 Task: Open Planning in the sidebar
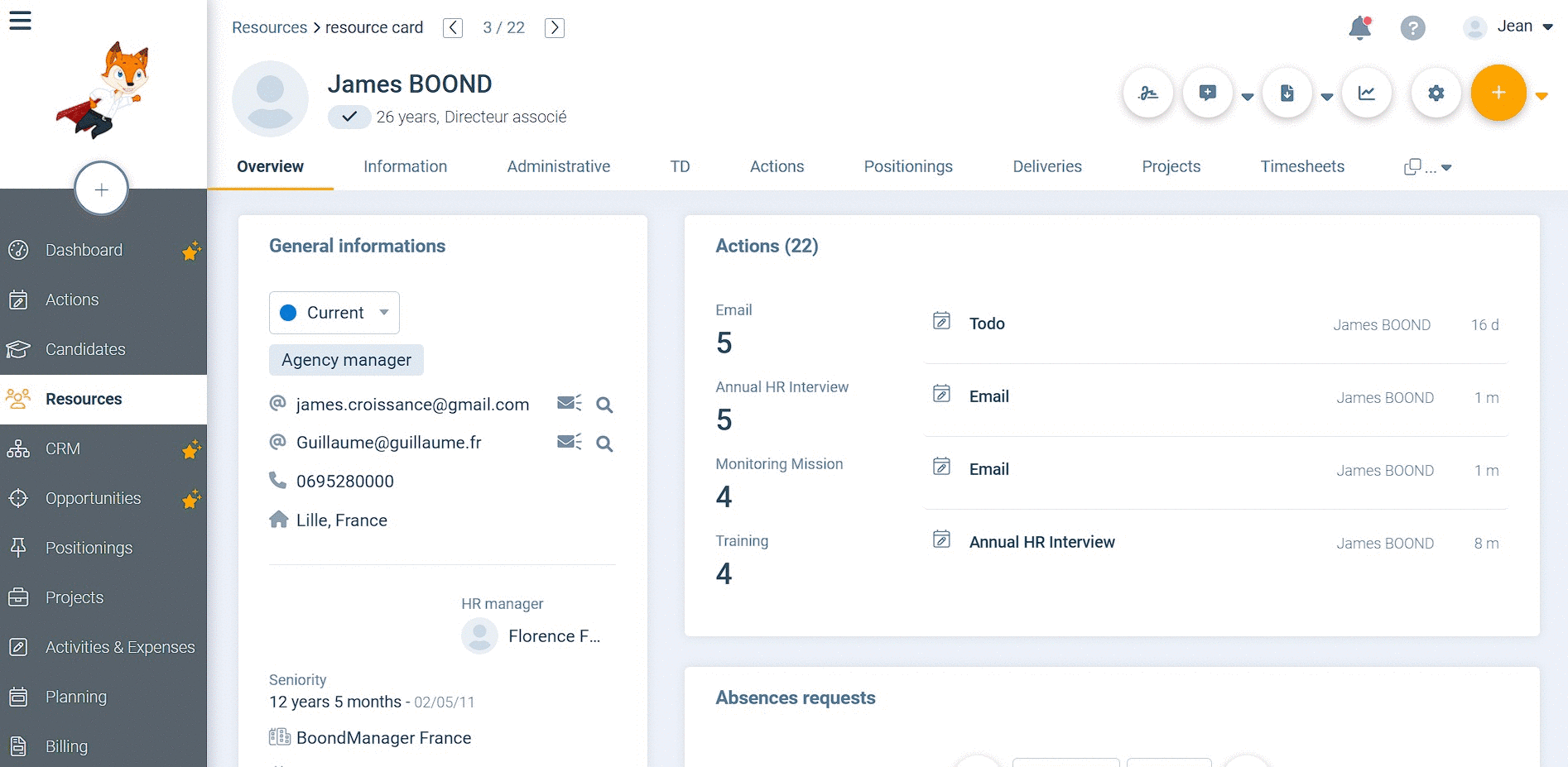pos(103,697)
